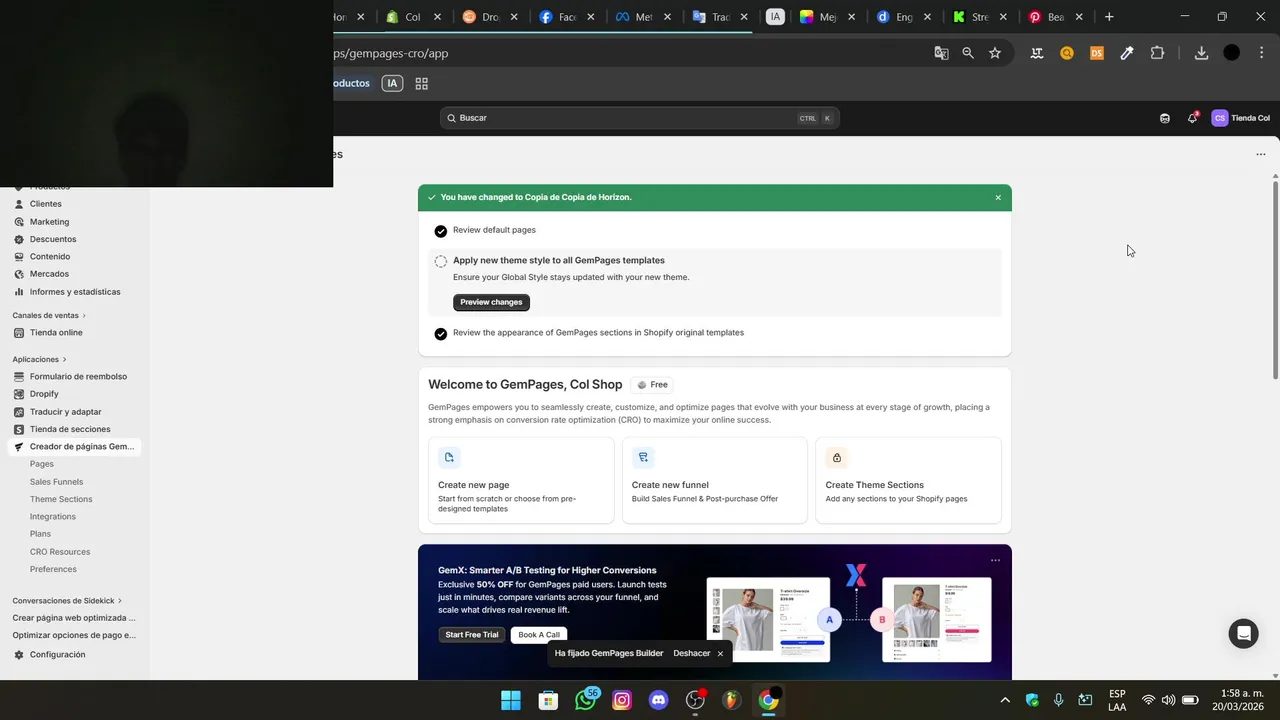Open CRO Resources submenu item
Viewport: 1280px width, 720px height.
[60, 552]
